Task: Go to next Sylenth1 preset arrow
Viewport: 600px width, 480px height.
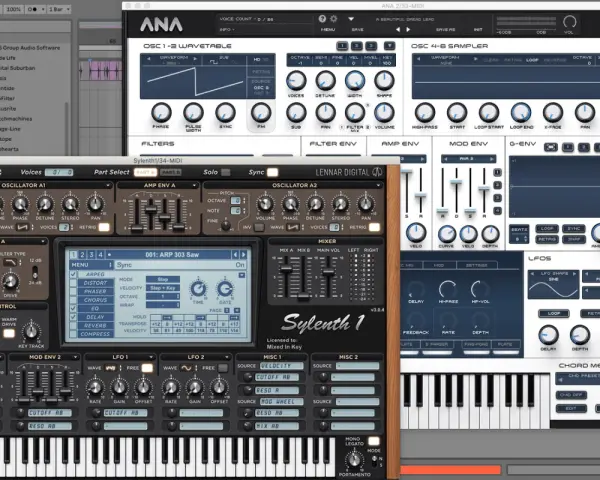Action: tap(244, 255)
